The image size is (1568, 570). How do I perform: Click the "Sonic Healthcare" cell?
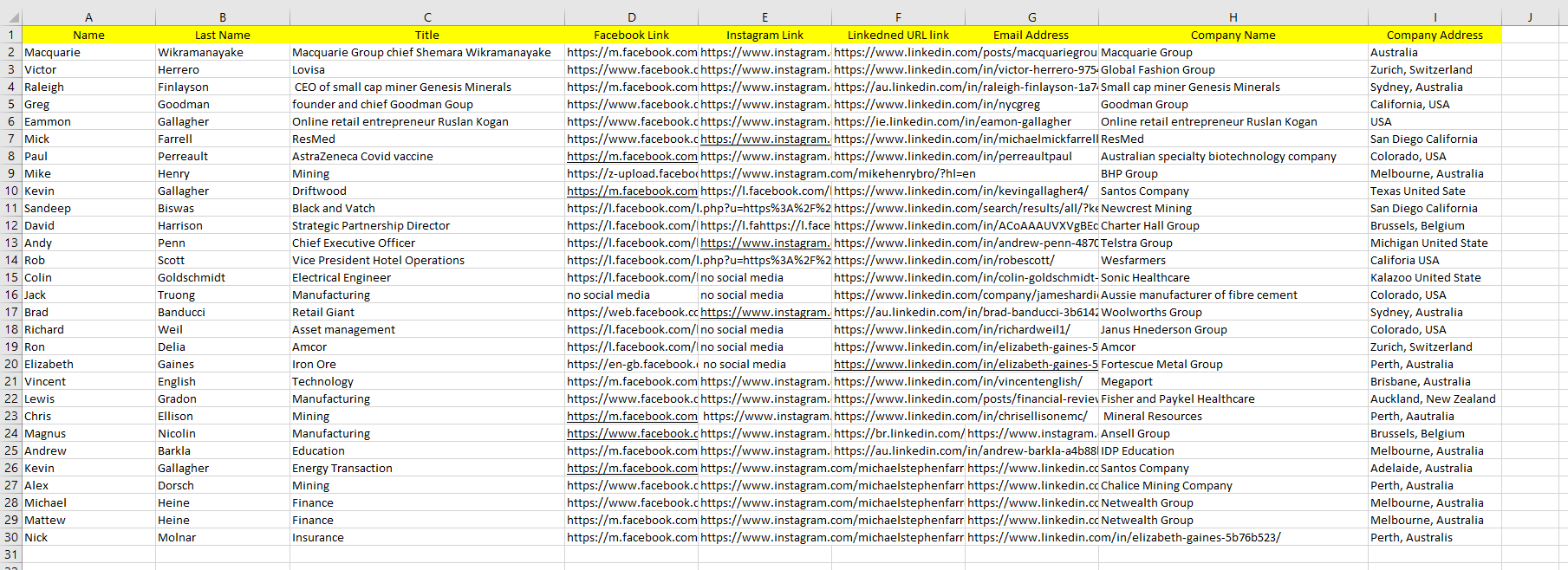(1233, 277)
